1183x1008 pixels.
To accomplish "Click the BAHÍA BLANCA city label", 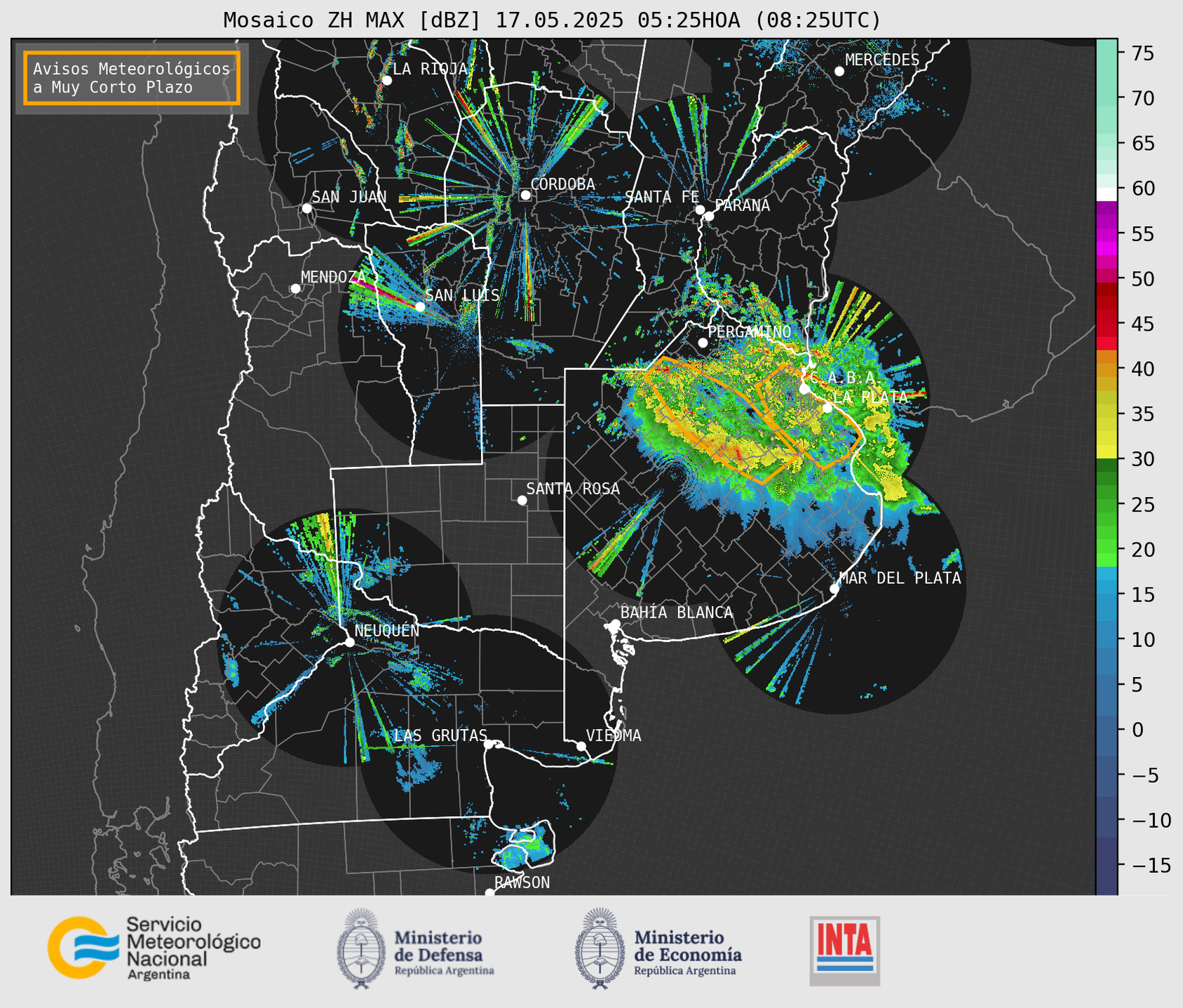I will tap(677, 613).
